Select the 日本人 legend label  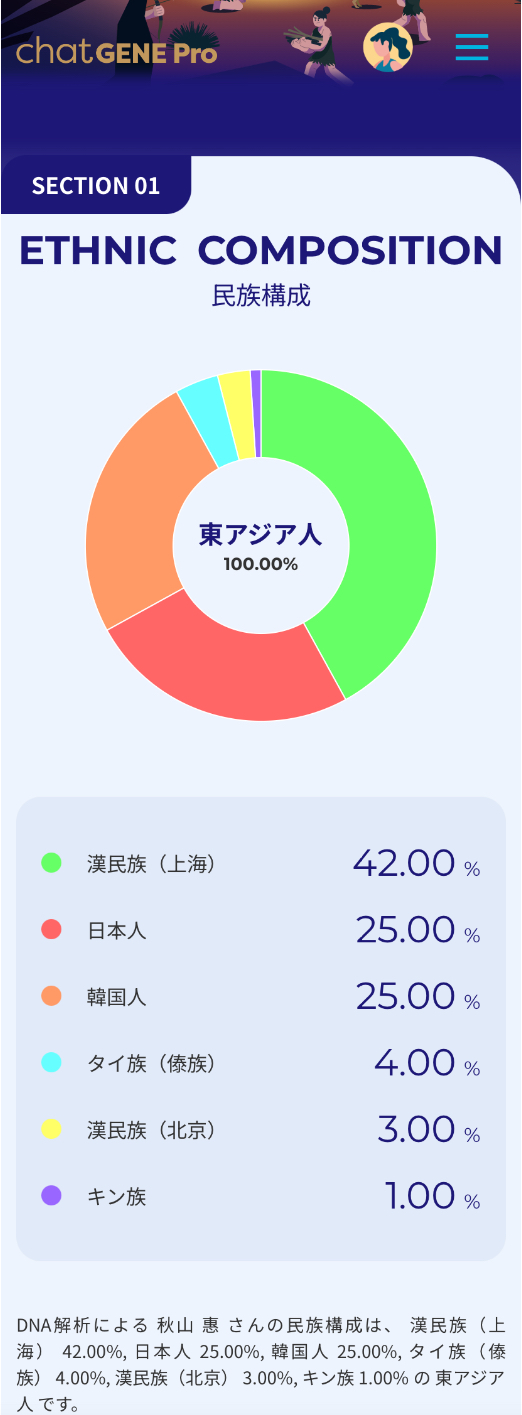[117, 930]
